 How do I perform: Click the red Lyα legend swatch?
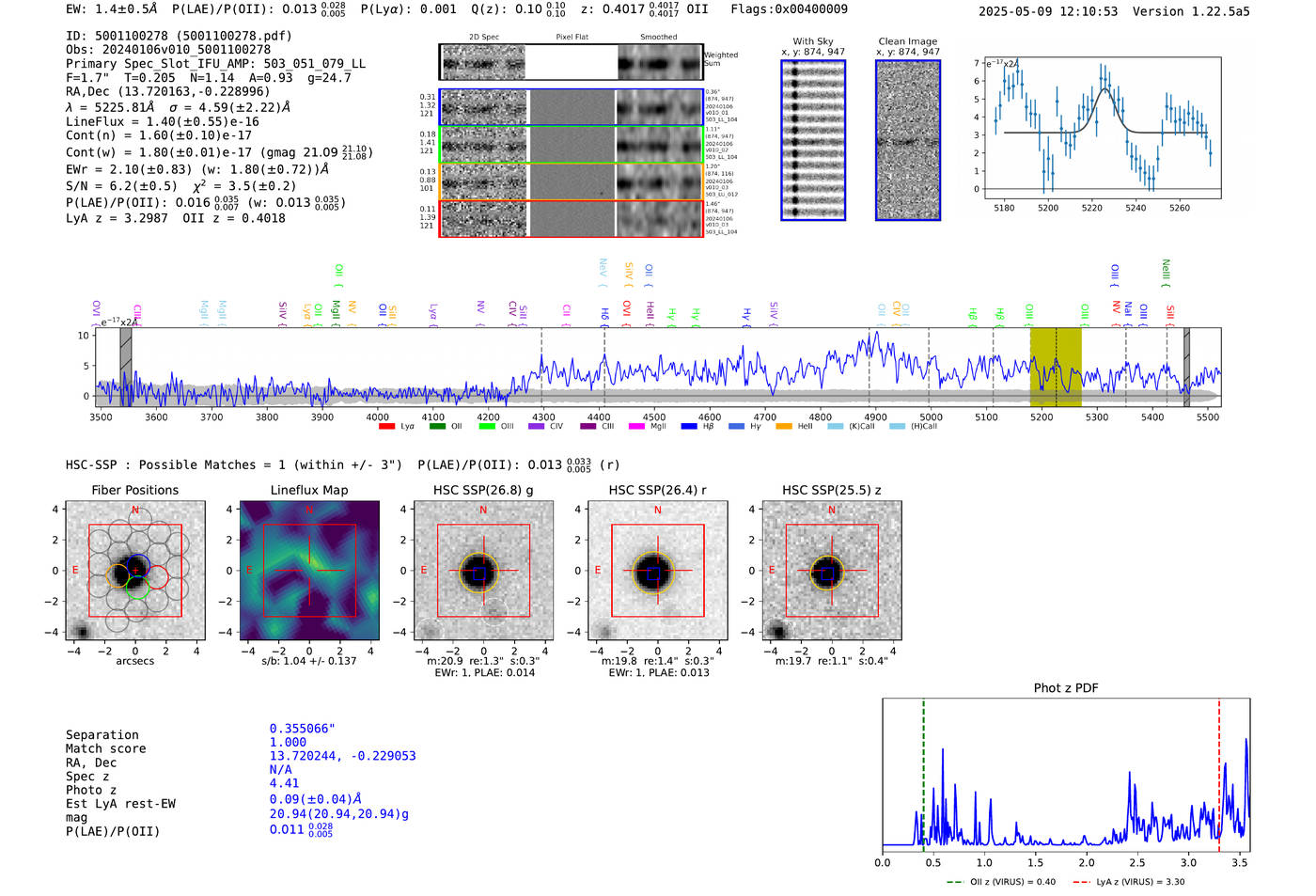[386, 427]
